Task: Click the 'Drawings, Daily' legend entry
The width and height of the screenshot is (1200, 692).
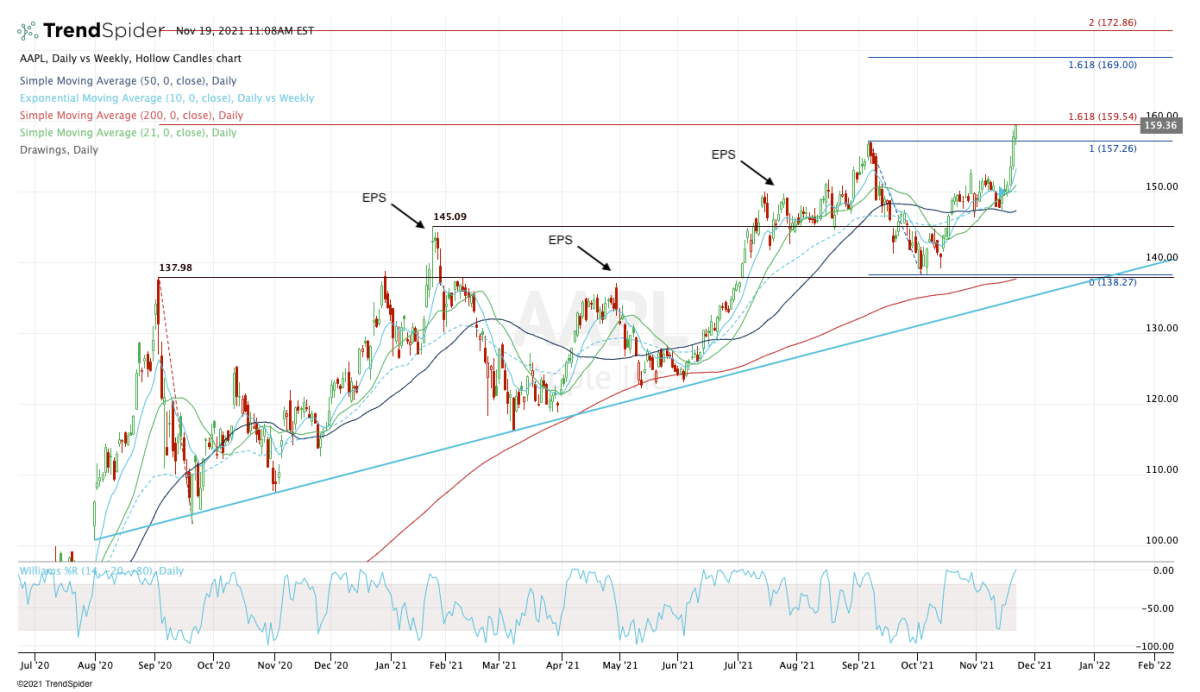Action: (58, 149)
